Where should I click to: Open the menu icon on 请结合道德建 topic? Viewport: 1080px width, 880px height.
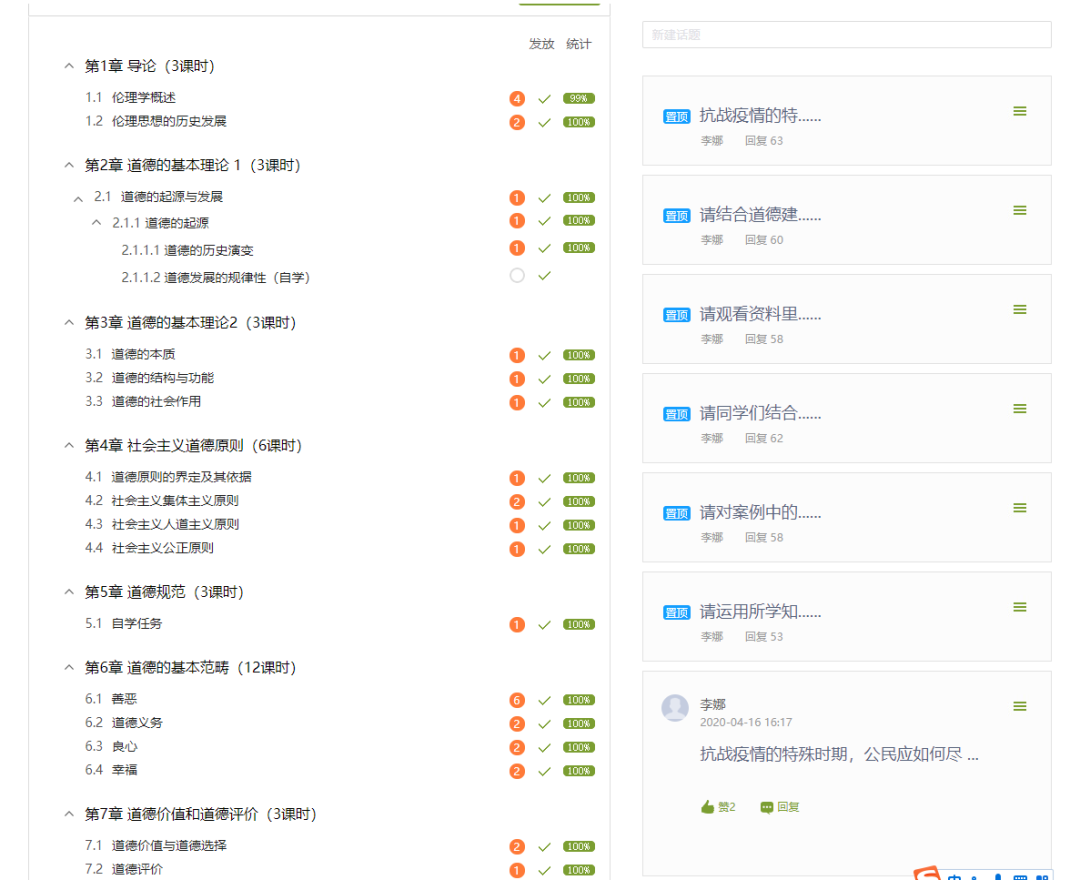pos(1019,210)
